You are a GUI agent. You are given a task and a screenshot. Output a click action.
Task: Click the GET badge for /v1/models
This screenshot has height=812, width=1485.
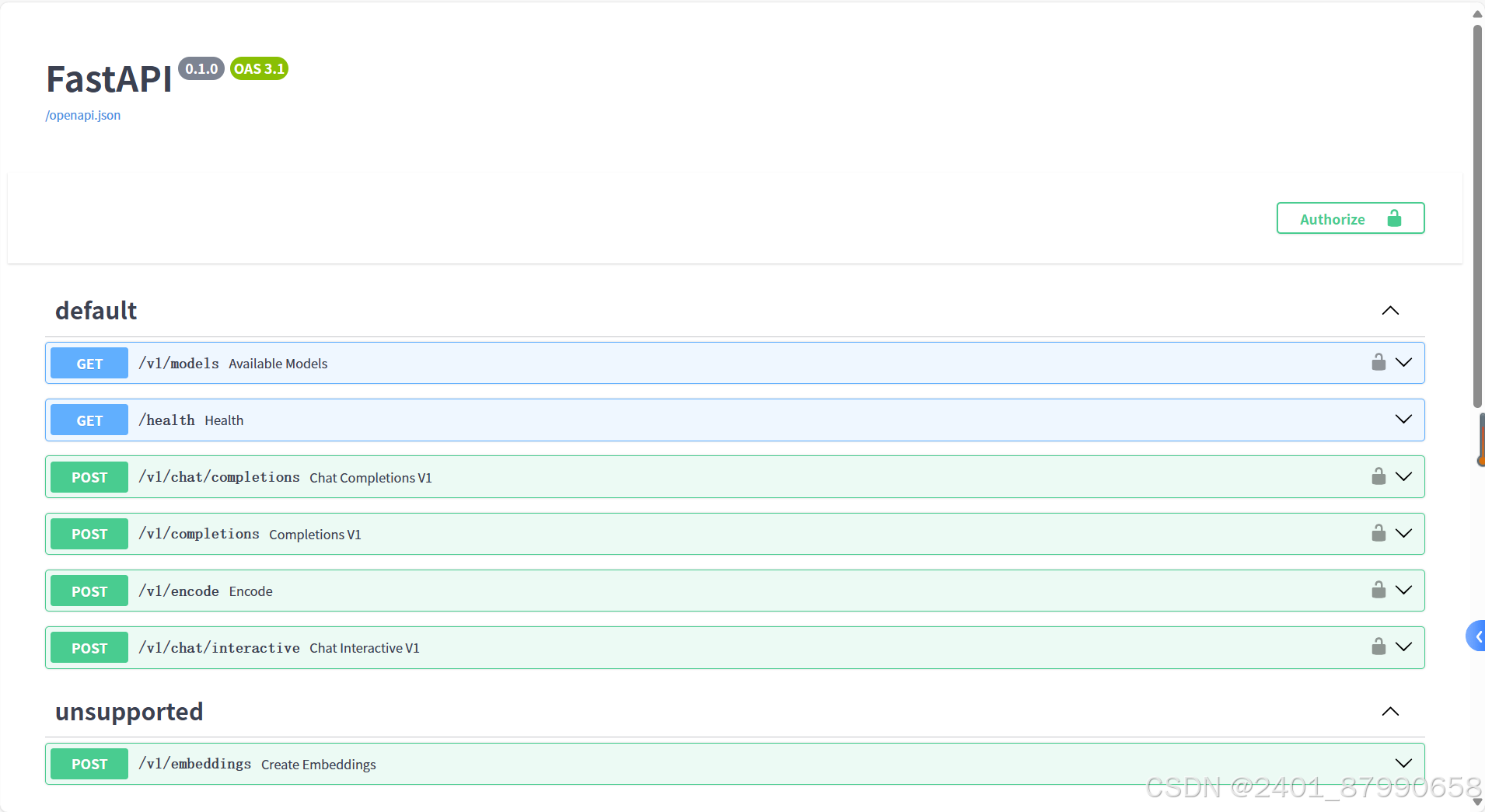pyautogui.click(x=89, y=363)
